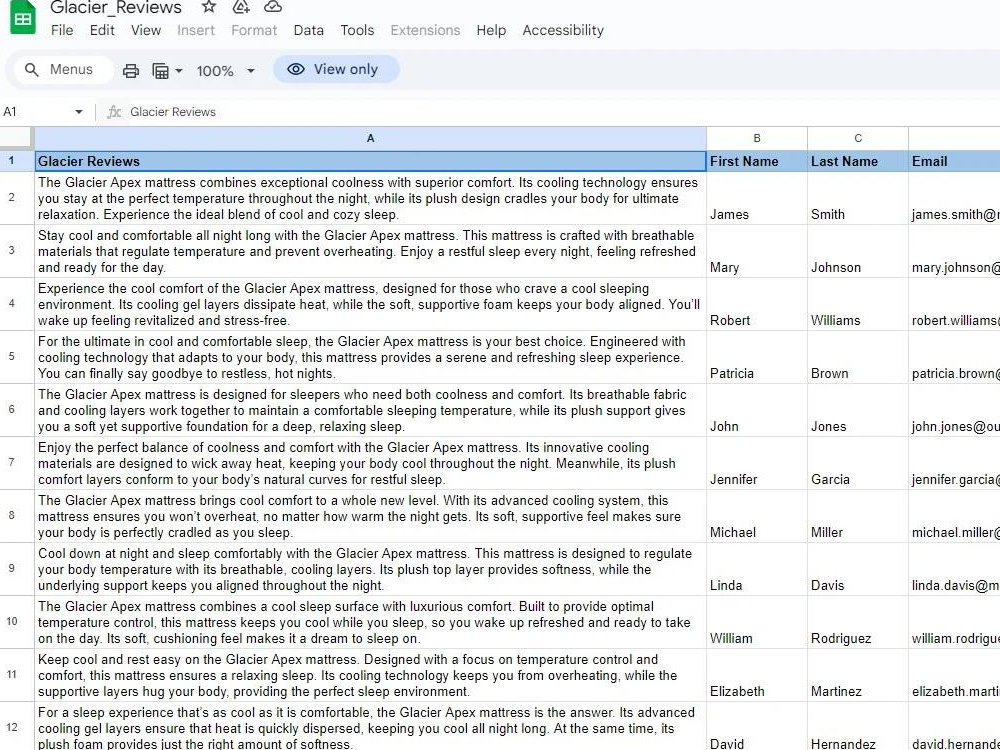Click the cell containing Smith
1000x750 pixels.
click(x=858, y=198)
